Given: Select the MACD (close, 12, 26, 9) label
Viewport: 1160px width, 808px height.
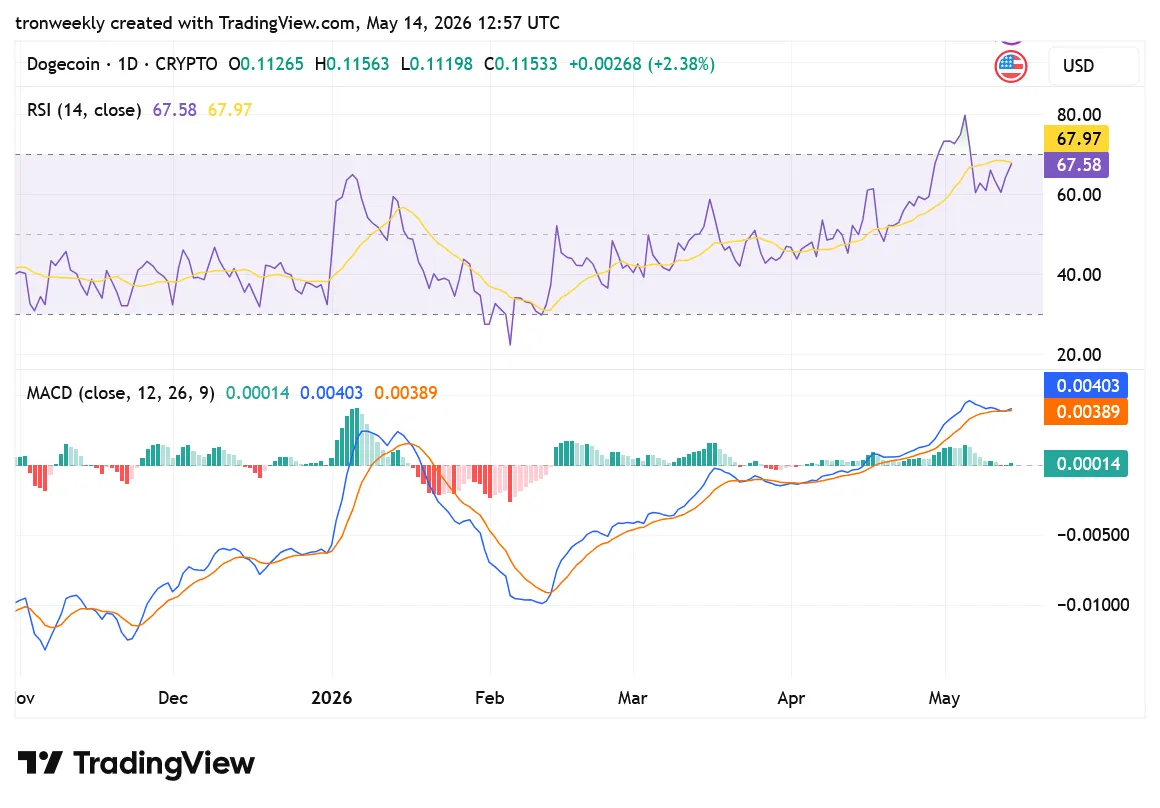Looking at the screenshot, I should 121,393.
